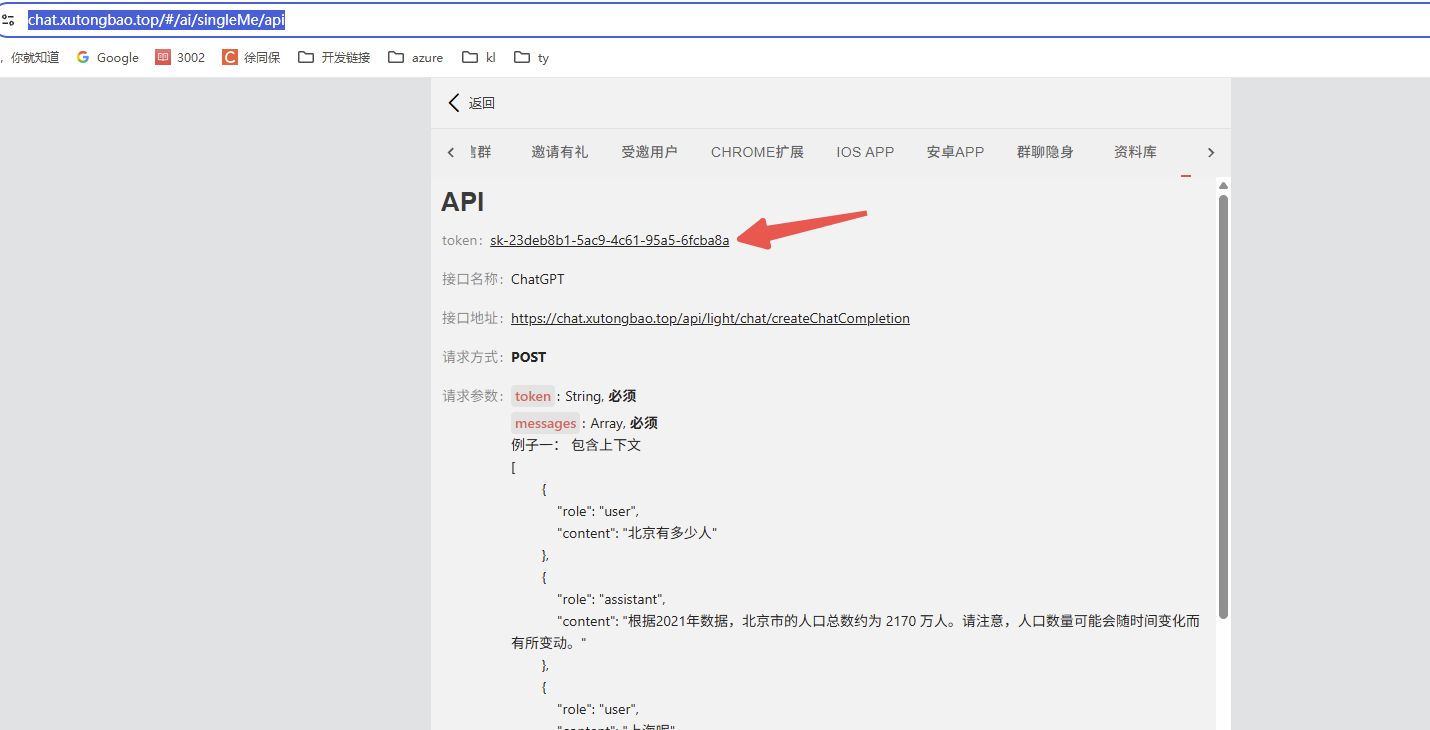Open the createChatCompletion API endpoint link
The width and height of the screenshot is (1430, 730).
[x=710, y=317]
